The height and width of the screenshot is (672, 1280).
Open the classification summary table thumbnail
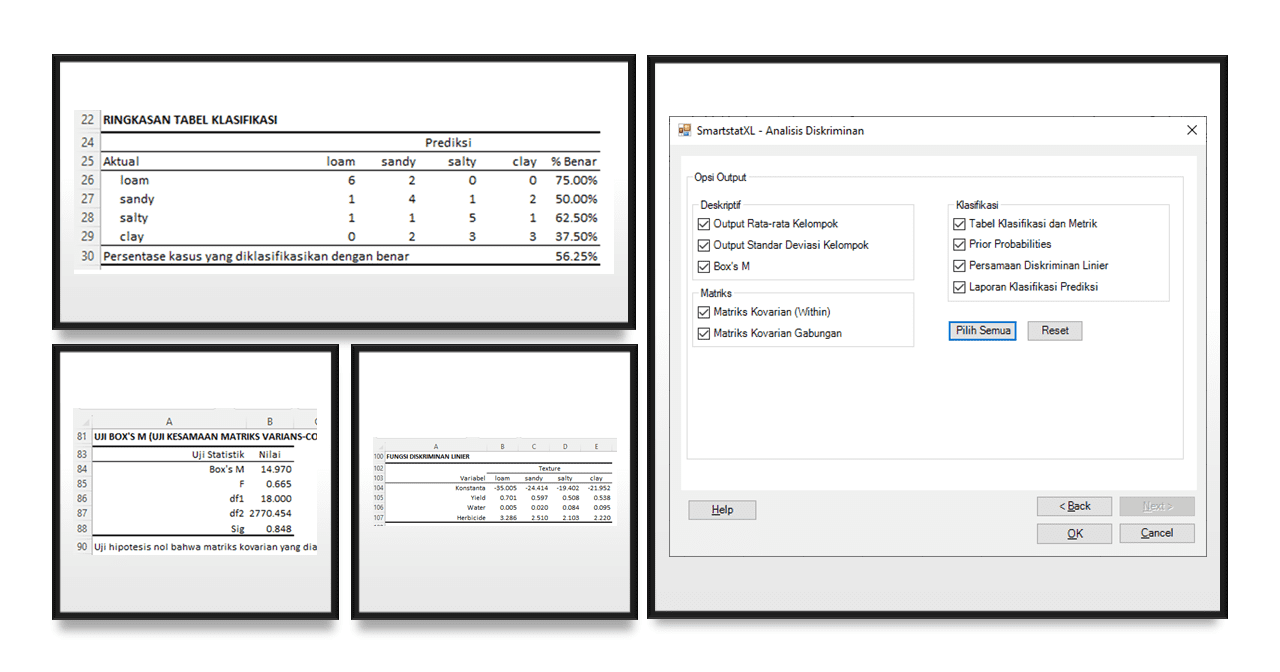coord(343,192)
